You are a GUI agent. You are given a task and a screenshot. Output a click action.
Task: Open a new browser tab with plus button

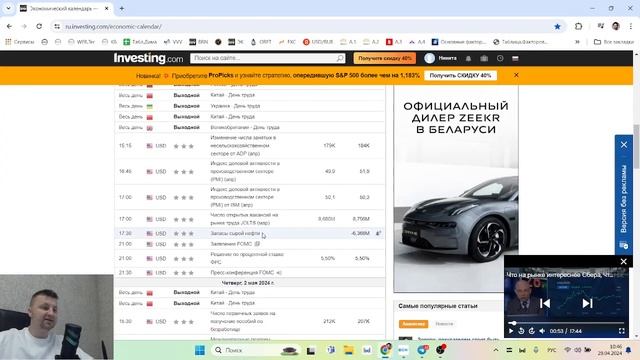(x=122, y=8)
